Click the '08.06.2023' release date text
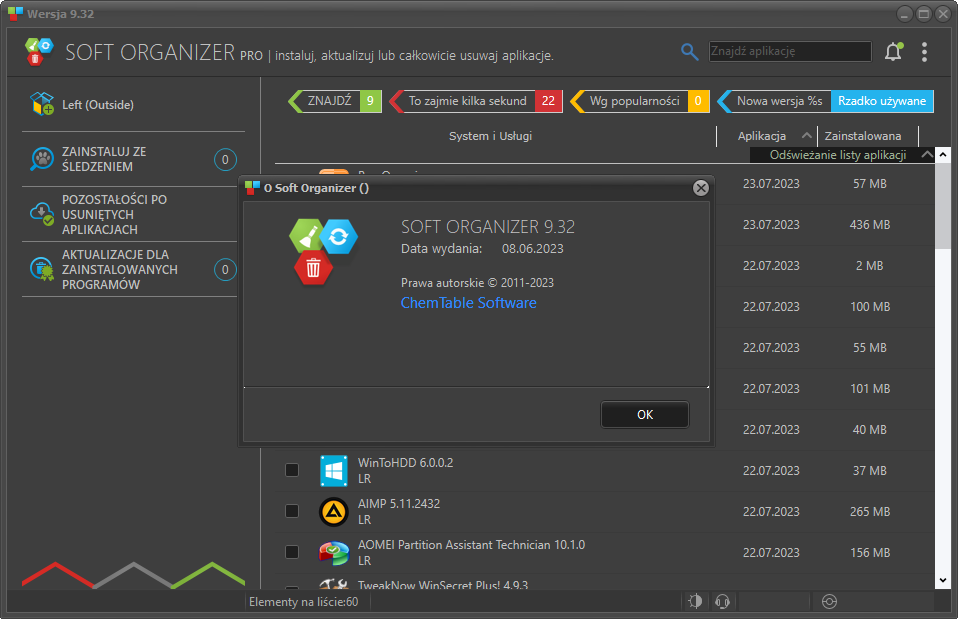The height and width of the screenshot is (619, 958). pyautogui.click(x=532, y=249)
